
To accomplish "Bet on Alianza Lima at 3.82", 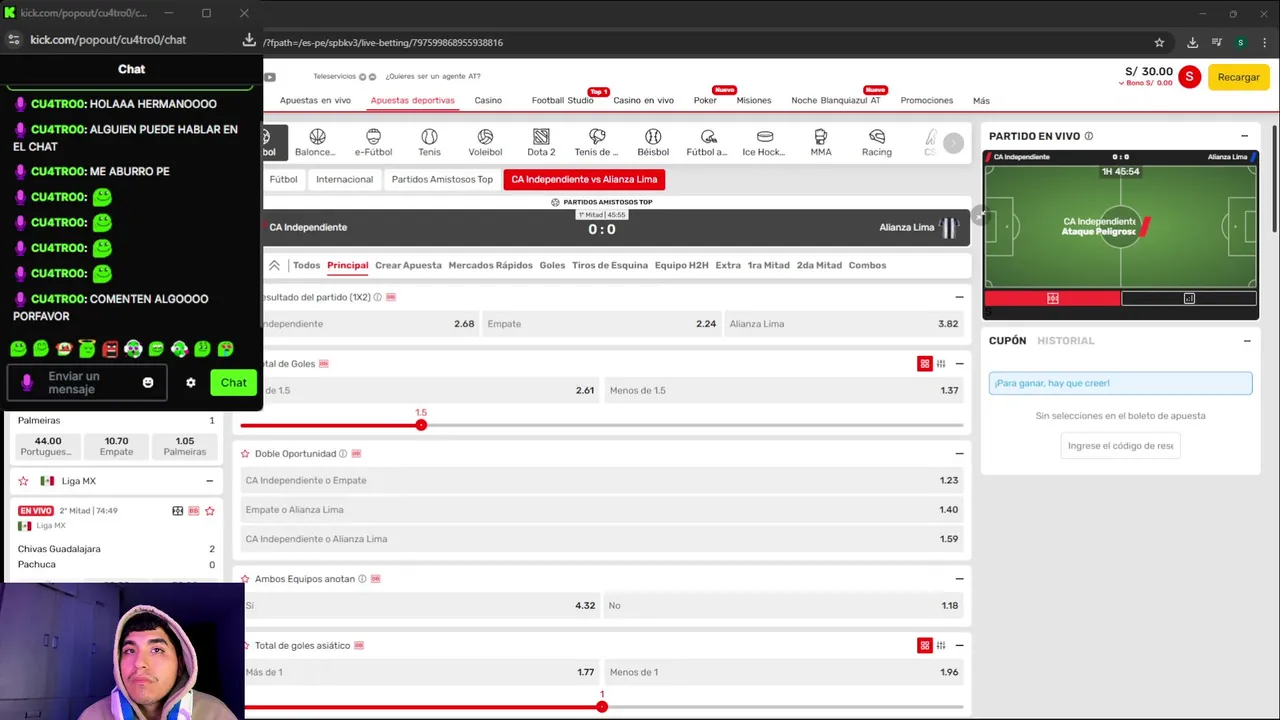I will coord(844,324).
